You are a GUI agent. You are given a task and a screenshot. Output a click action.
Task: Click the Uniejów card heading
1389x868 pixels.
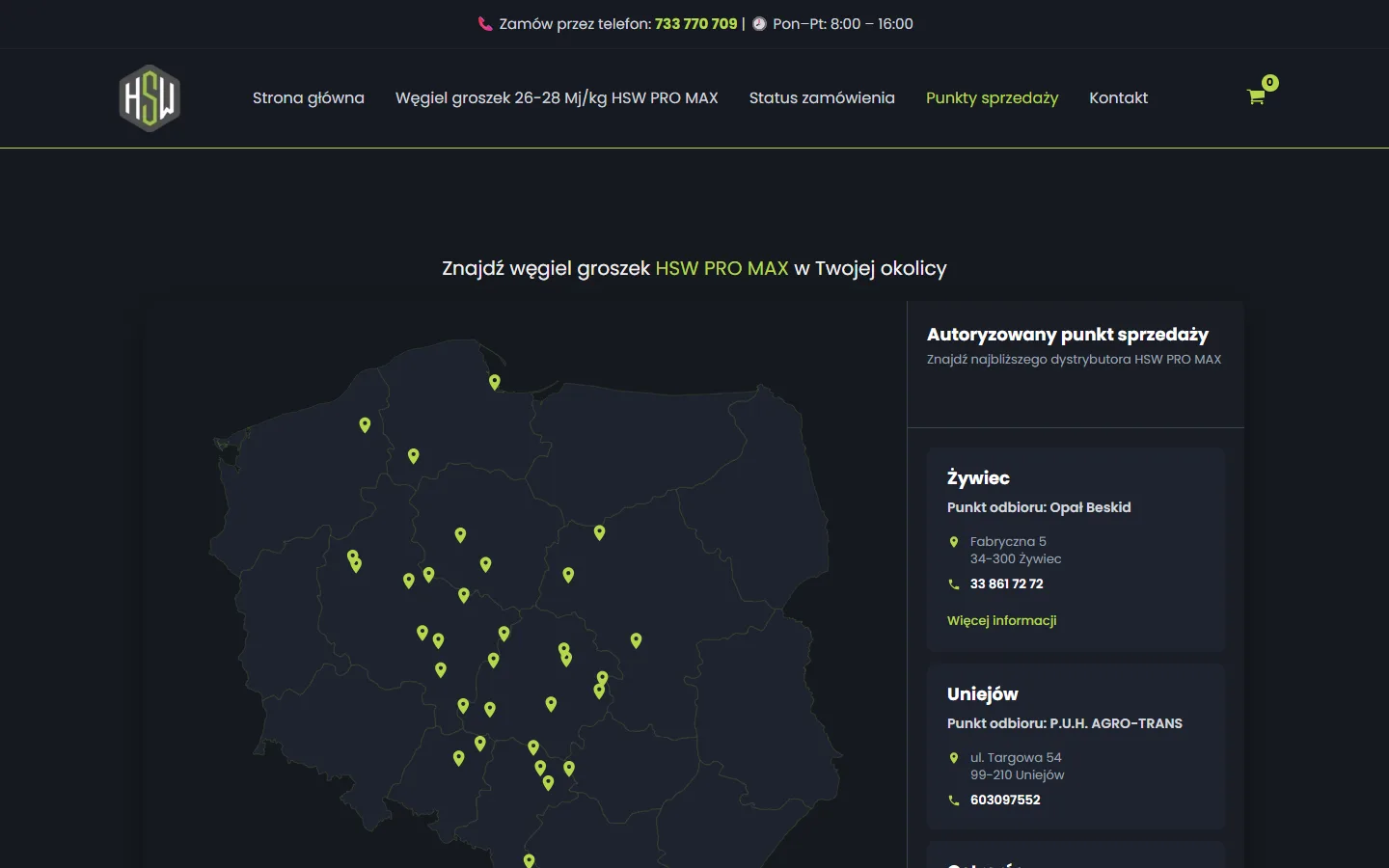pyautogui.click(x=982, y=693)
